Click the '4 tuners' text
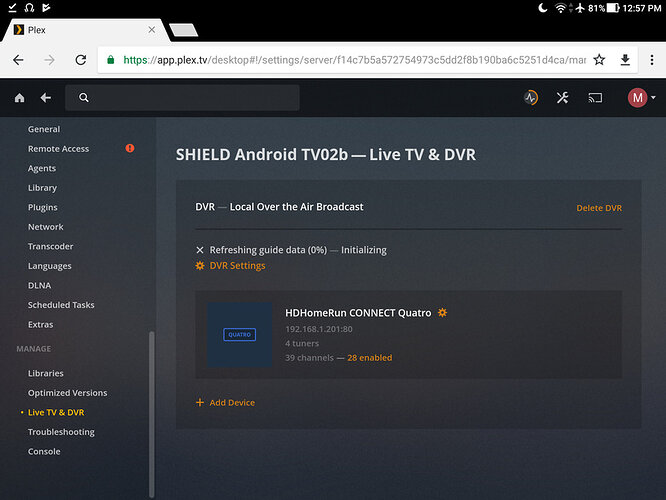Viewport: 666px width, 500px height. click(x=302, y=343)
